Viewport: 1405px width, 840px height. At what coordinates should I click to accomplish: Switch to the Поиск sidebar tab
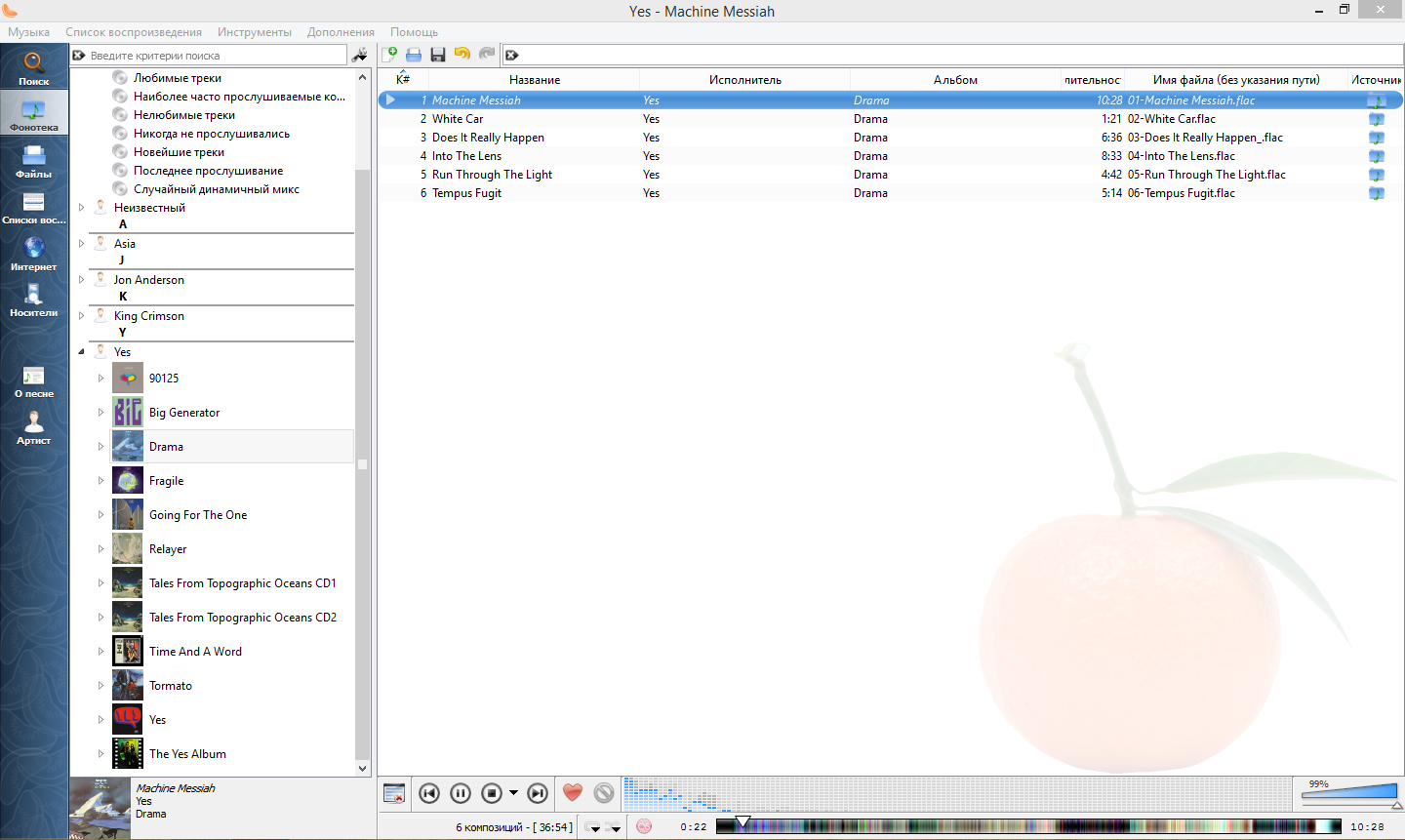tap(34, 68)
